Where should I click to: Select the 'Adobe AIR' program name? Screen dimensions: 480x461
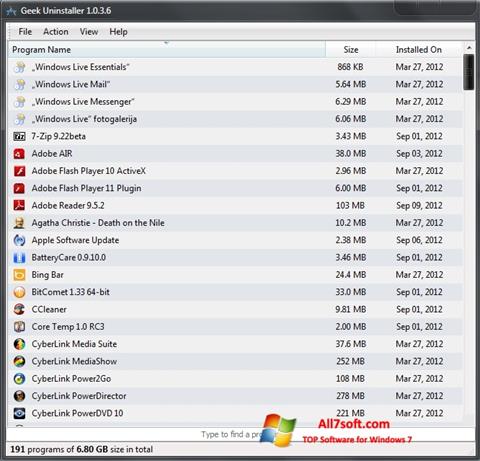tap(52, 154)
